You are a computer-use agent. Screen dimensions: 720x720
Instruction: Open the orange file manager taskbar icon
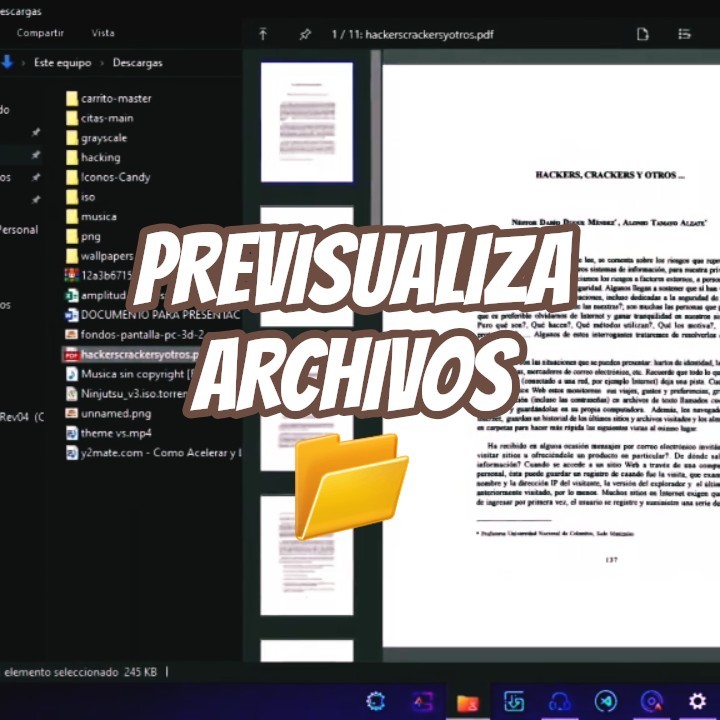coord(468,702)
